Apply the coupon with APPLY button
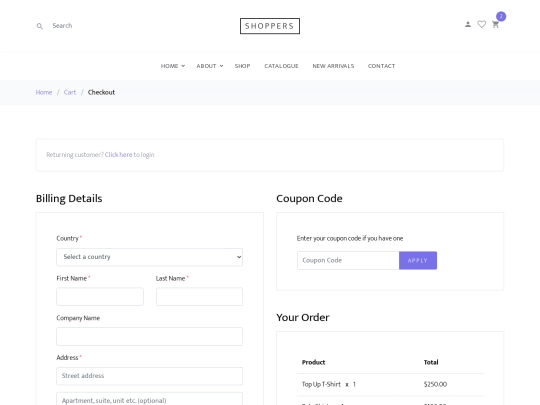This screenshot has width=540, height=405. (418, 260)
